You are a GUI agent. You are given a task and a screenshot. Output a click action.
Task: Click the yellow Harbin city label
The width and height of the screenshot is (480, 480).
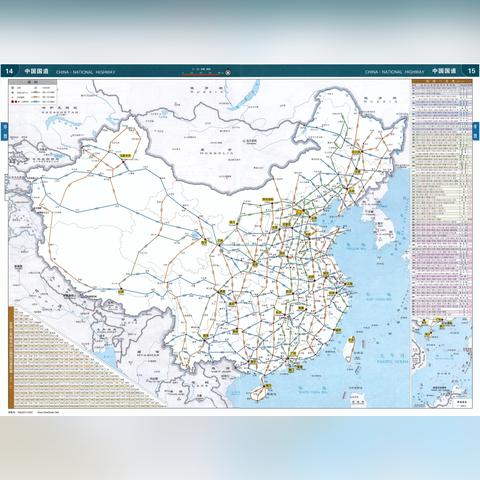[356, 151]
